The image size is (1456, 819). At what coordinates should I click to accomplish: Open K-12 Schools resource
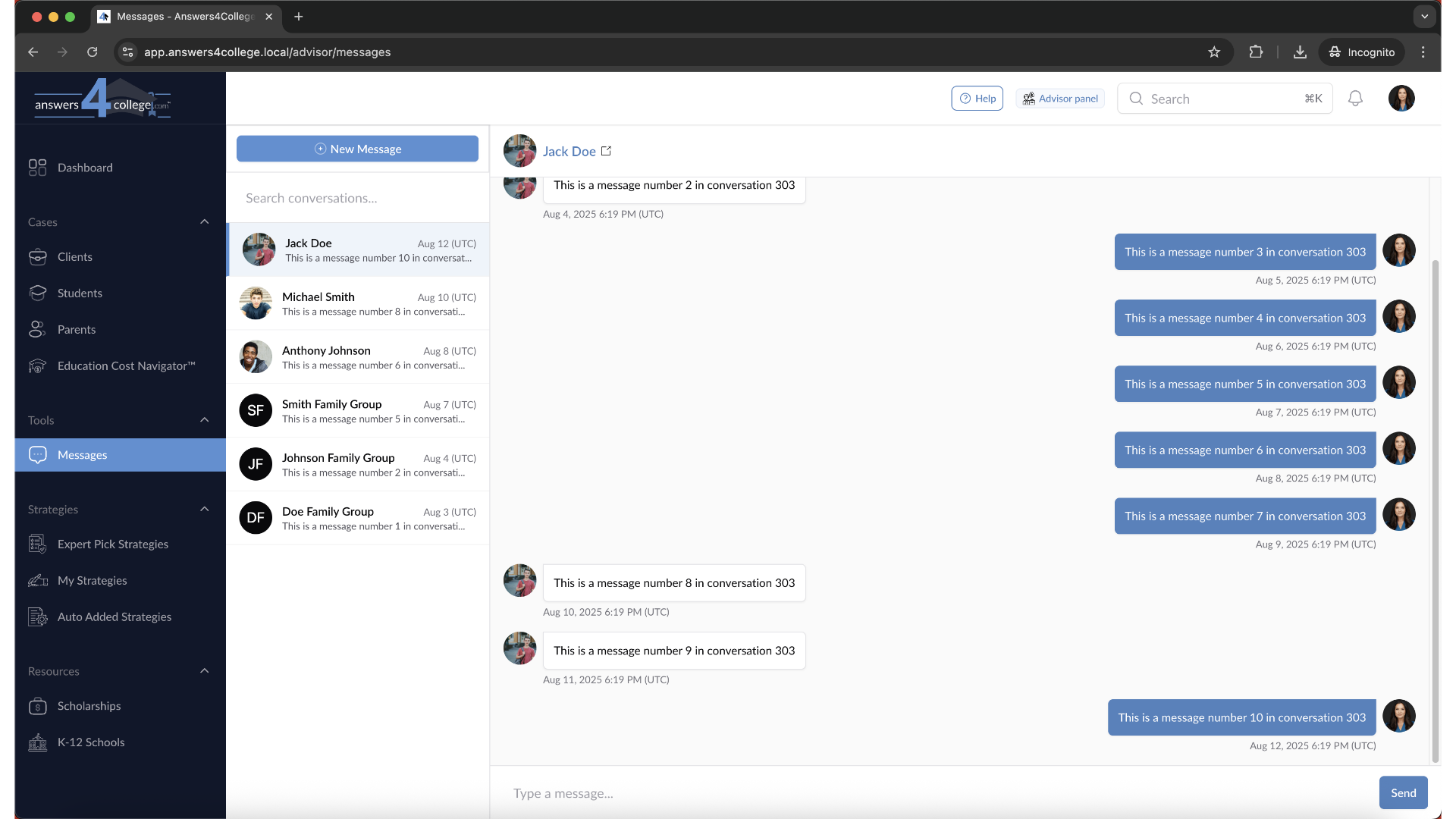[91, 742]
